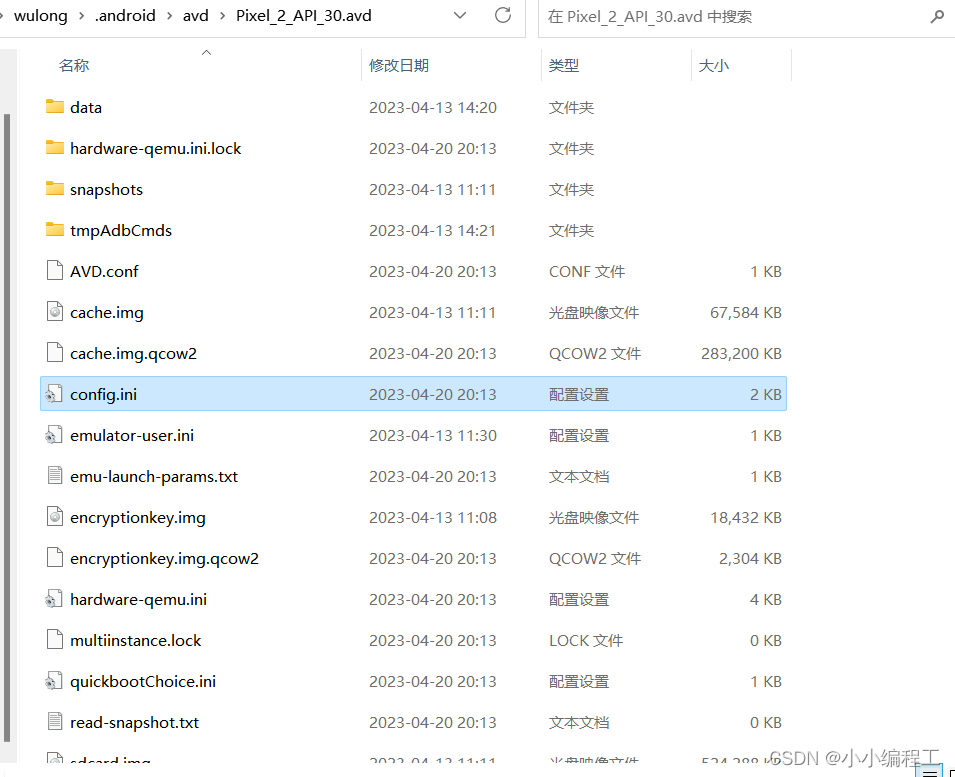The image size is (955, 777).
Task: Open the tmpAdbCmds folder
Action: coord(120,230)
